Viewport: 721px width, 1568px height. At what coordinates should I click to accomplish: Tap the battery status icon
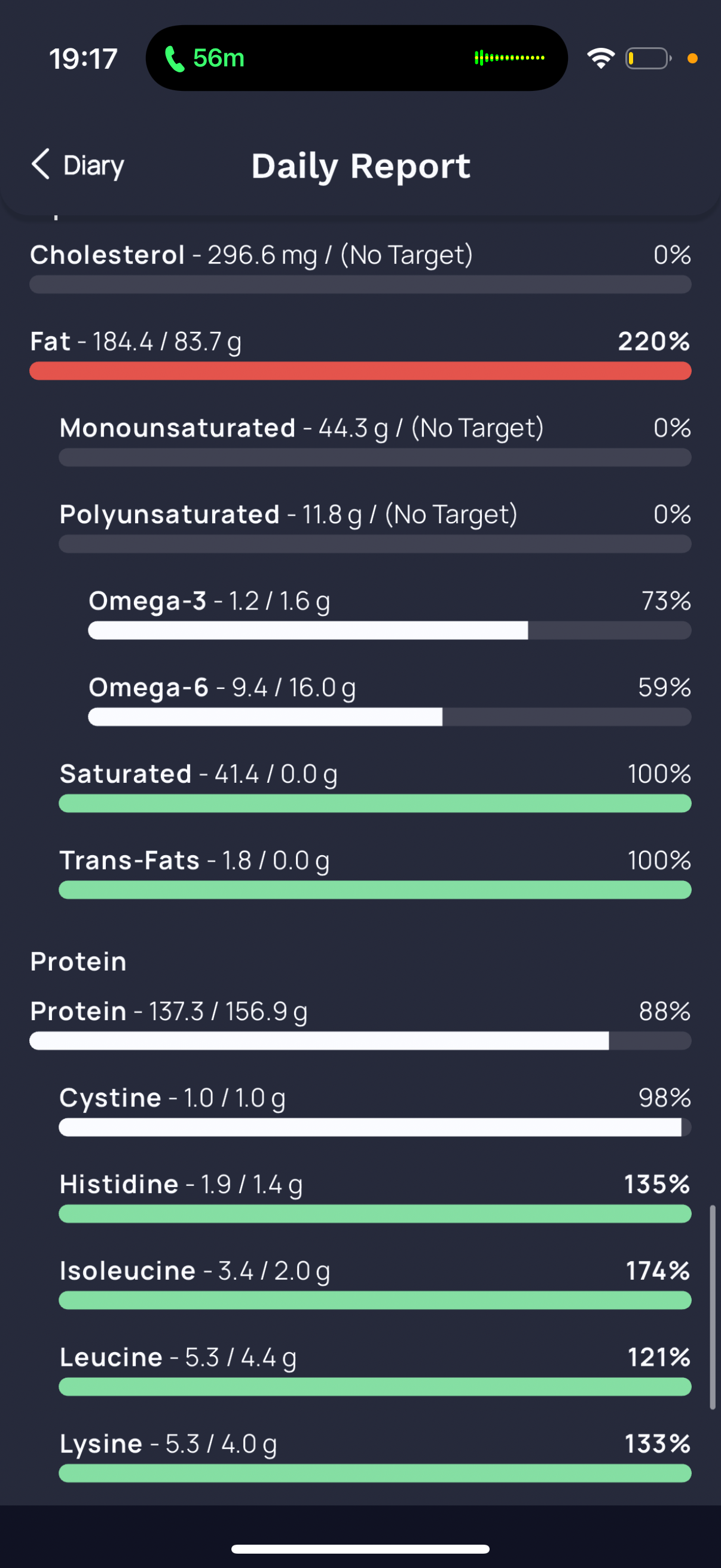649,59
